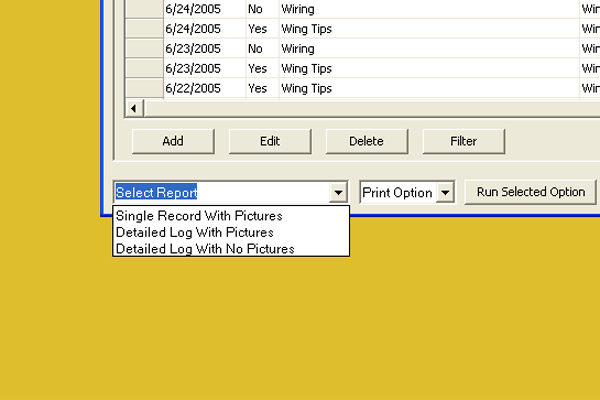Click the Add button
600x400 pixels.
pos(173,141)
